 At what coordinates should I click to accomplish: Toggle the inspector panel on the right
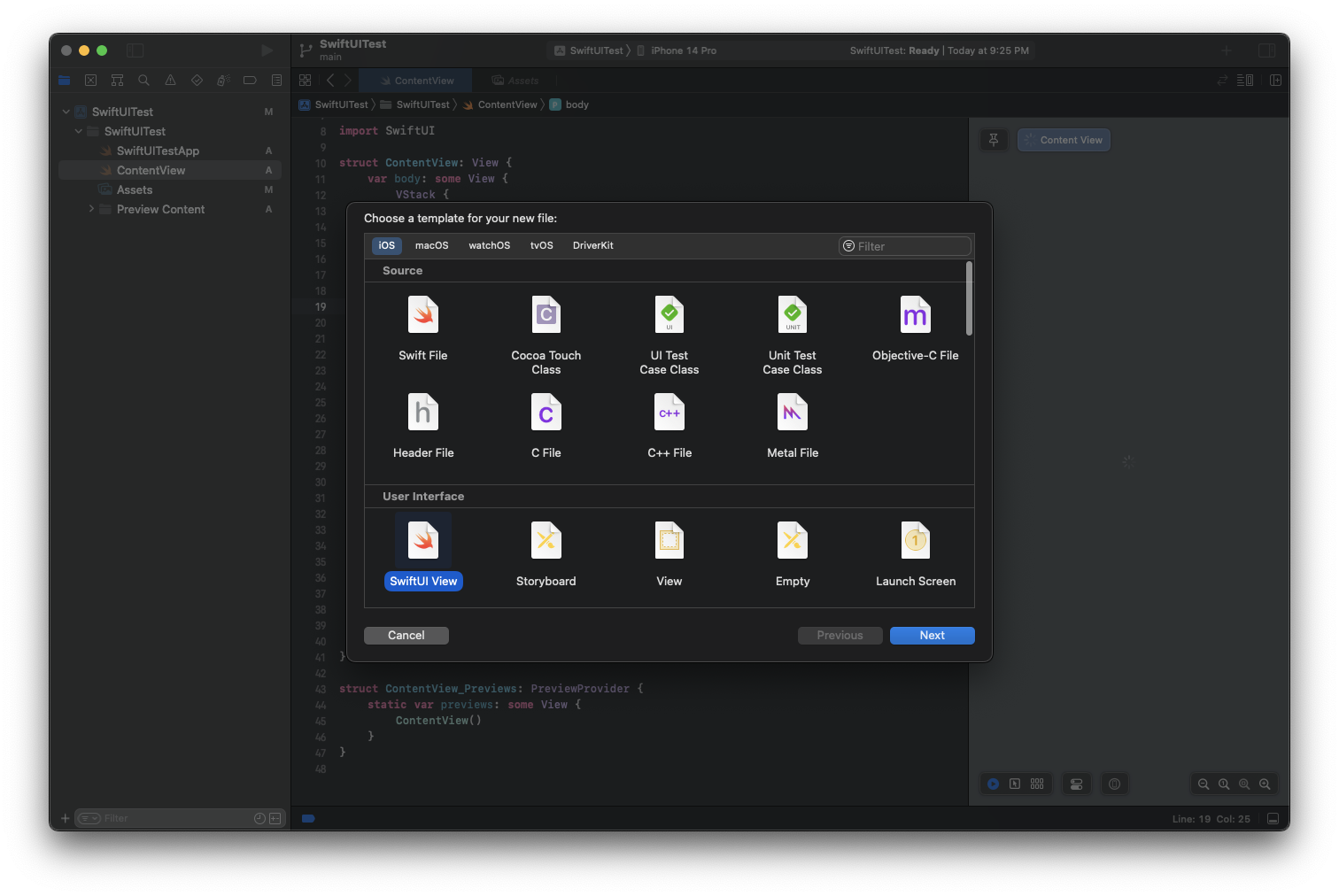(1267, 50)
